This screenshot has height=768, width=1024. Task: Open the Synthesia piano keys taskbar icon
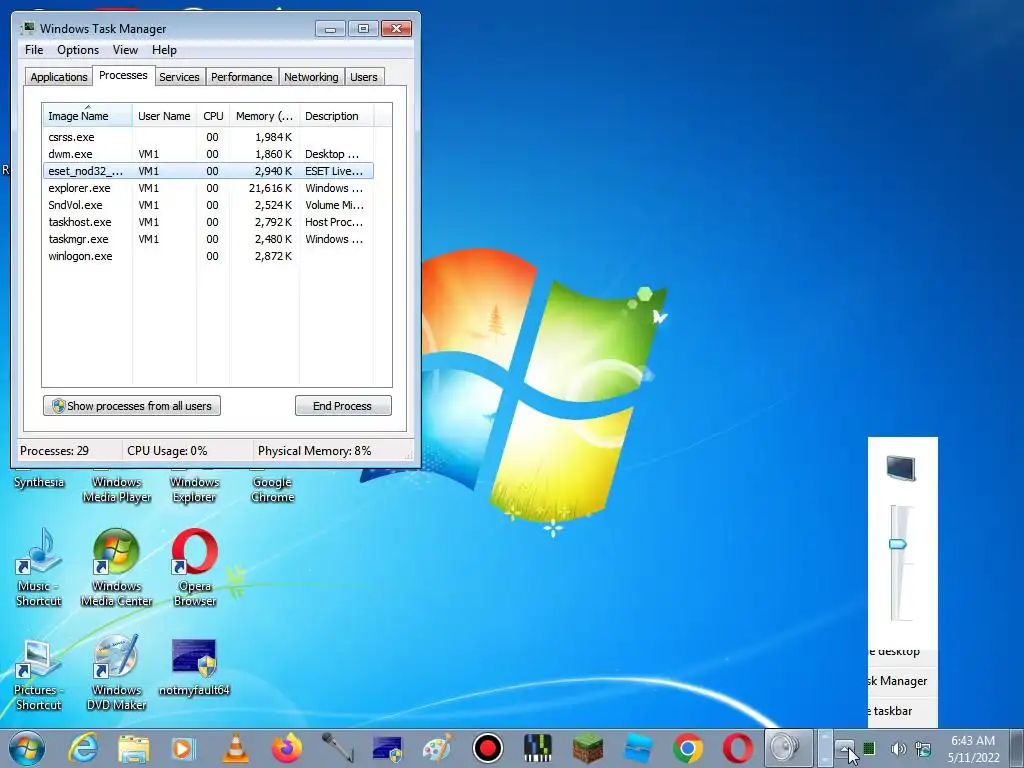tap(537, 748)
